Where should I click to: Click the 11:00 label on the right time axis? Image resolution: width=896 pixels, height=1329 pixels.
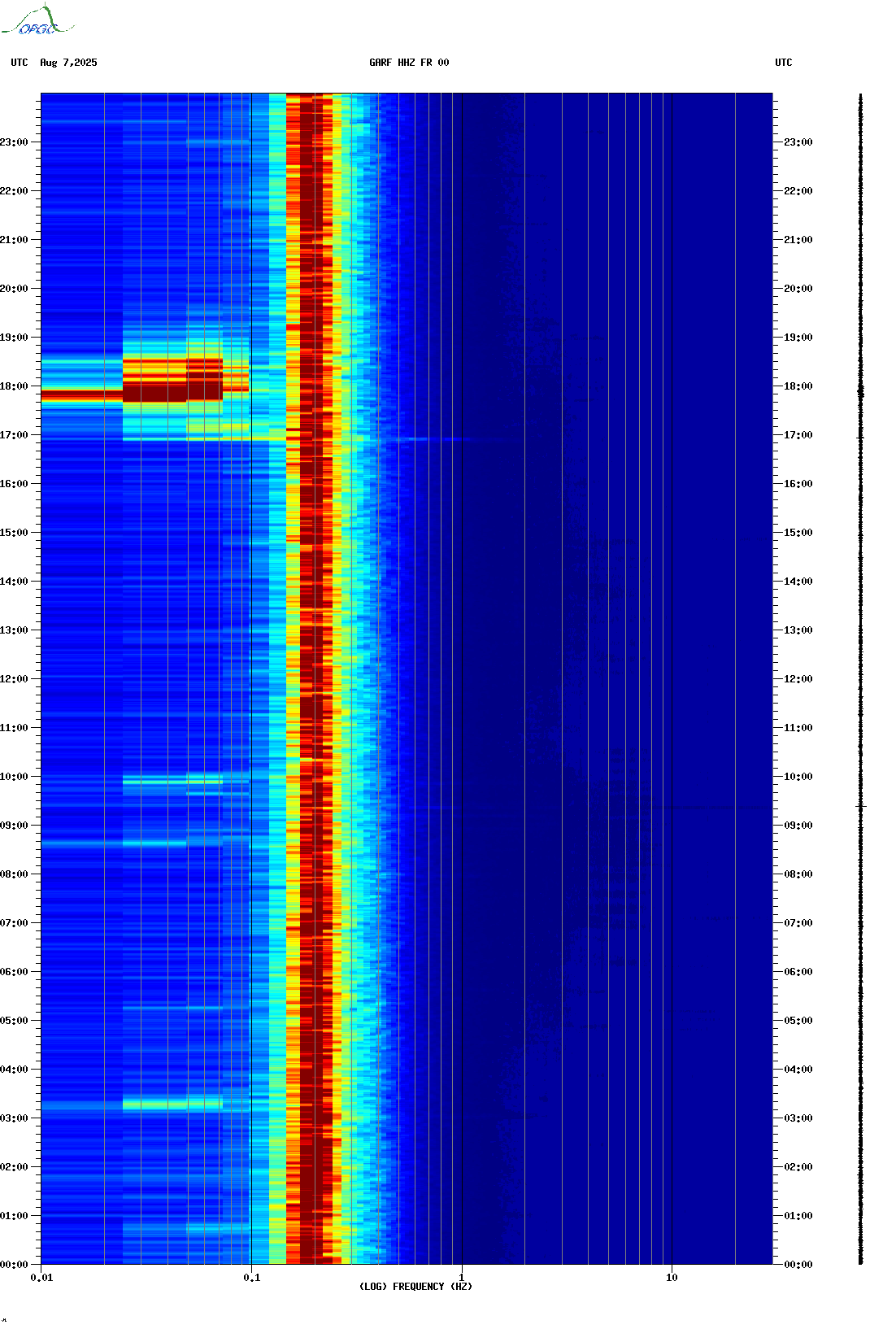pyautogui.click(x=798, y=728)
